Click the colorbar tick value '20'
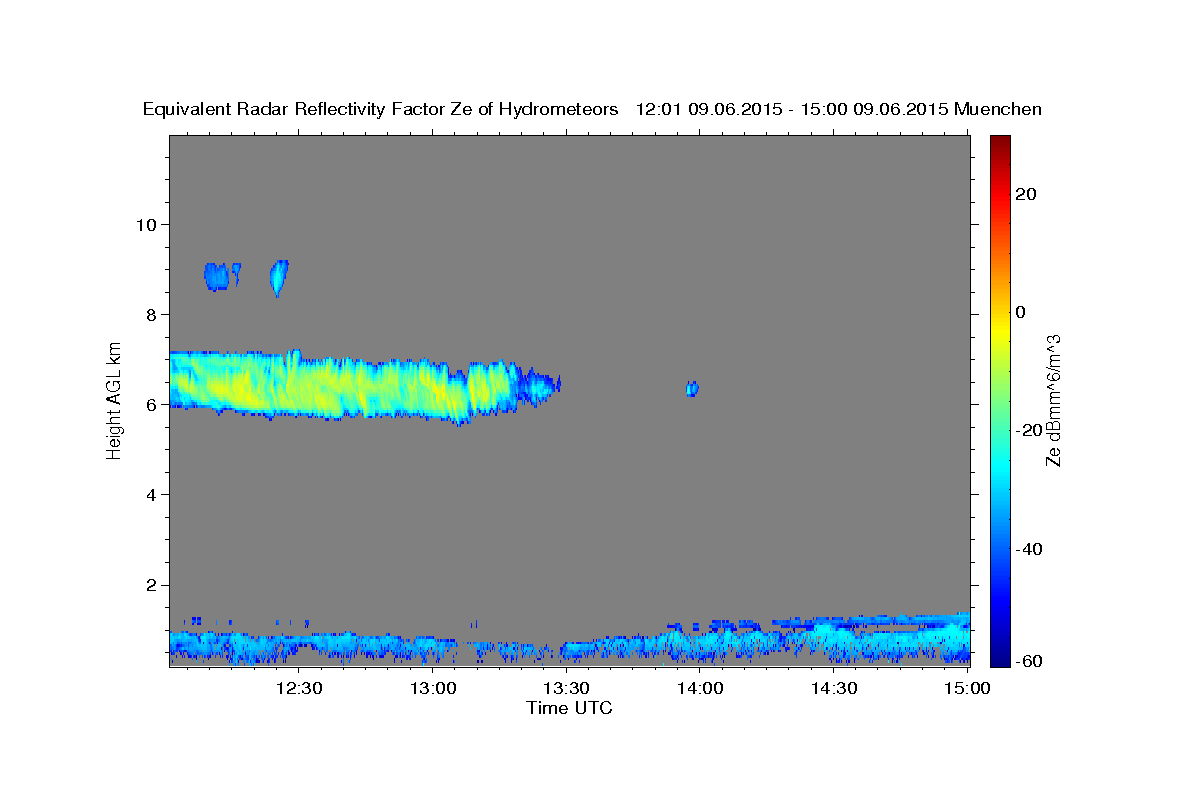1200x800 pixels. tap(1025, 194)
